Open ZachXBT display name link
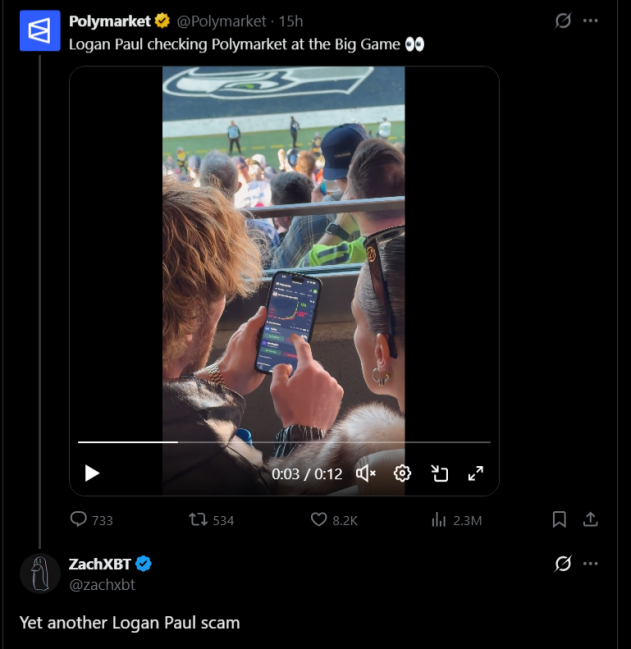 [x=99, y=564]
